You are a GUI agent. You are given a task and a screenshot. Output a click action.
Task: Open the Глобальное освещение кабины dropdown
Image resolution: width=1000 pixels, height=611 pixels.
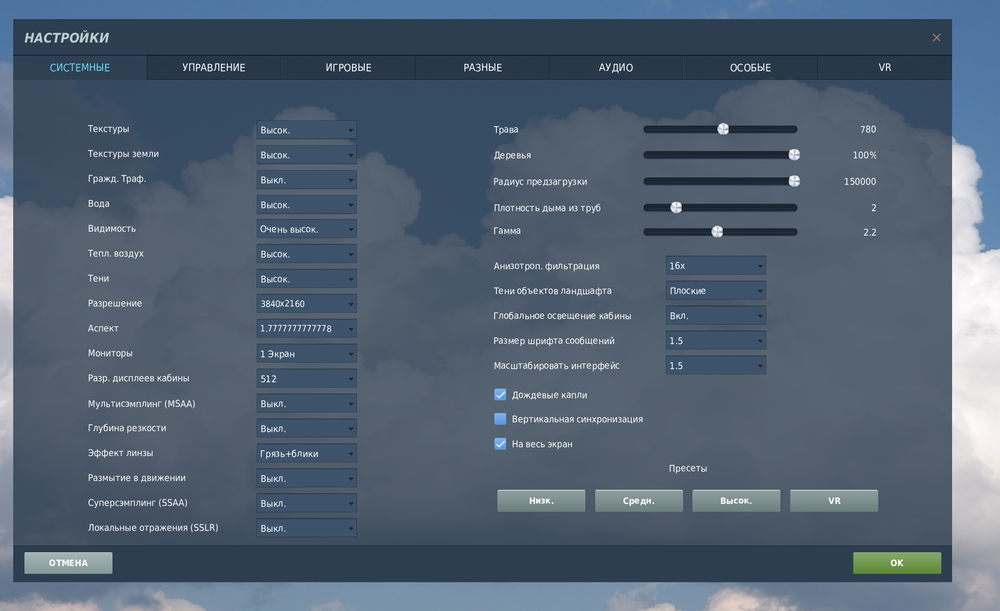(x=715, y=315)
